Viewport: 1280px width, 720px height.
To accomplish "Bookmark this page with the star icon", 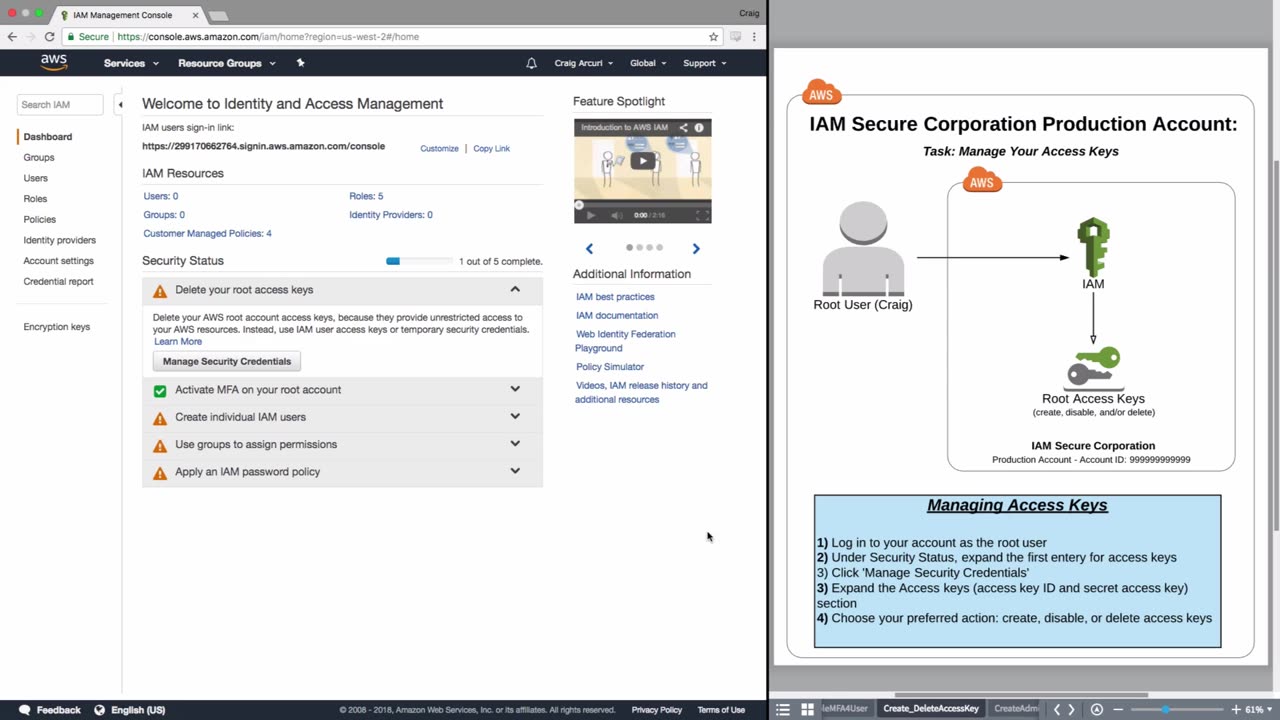I will [x=713, y=37].
